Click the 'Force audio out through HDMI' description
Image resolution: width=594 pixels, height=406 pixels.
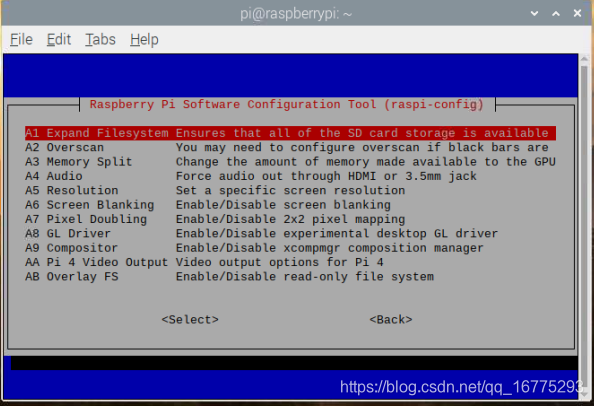[x=326, y=176]
